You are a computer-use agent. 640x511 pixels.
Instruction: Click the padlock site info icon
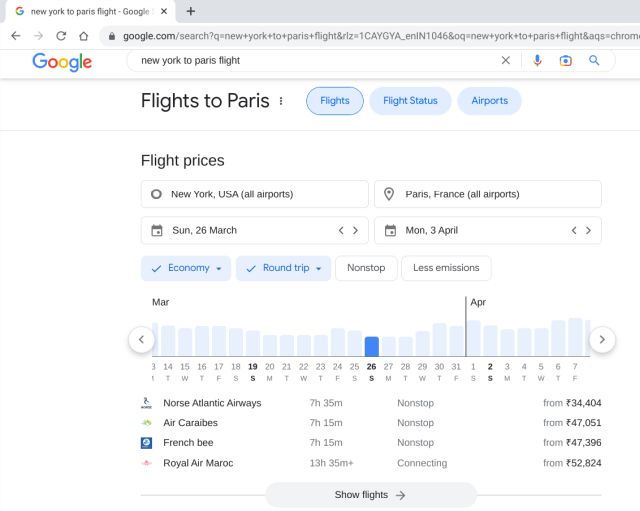pos(112,36)
